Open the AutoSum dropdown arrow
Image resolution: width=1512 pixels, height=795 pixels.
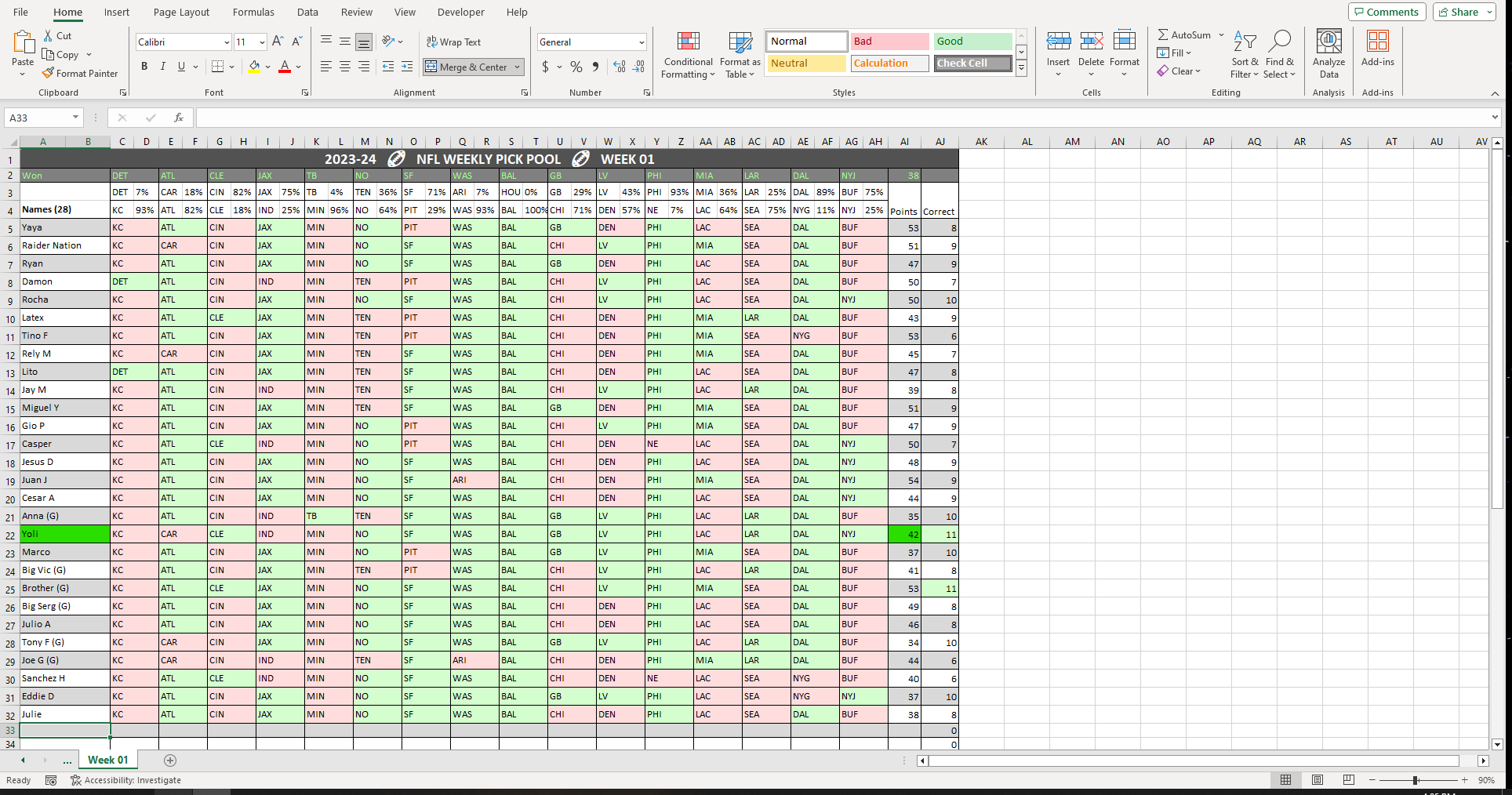pyautogui.click(x=1221, y=35)
